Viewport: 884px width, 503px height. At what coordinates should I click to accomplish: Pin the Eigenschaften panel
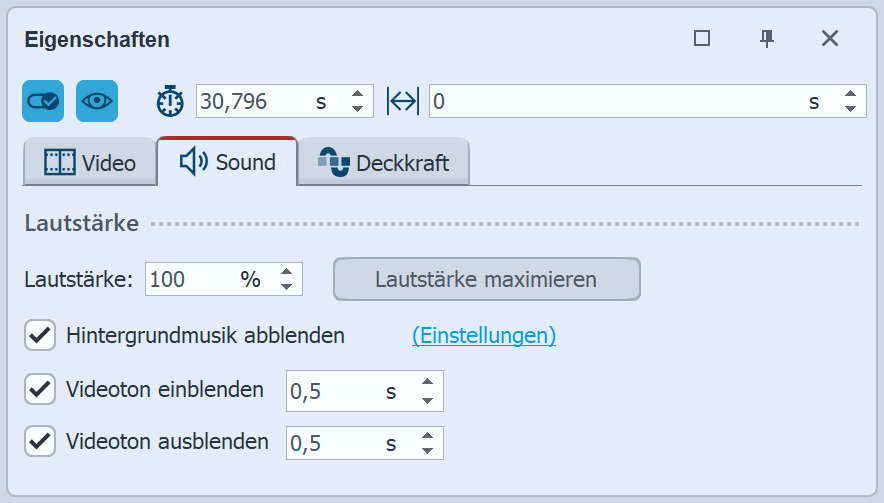(x=767, y=39)
